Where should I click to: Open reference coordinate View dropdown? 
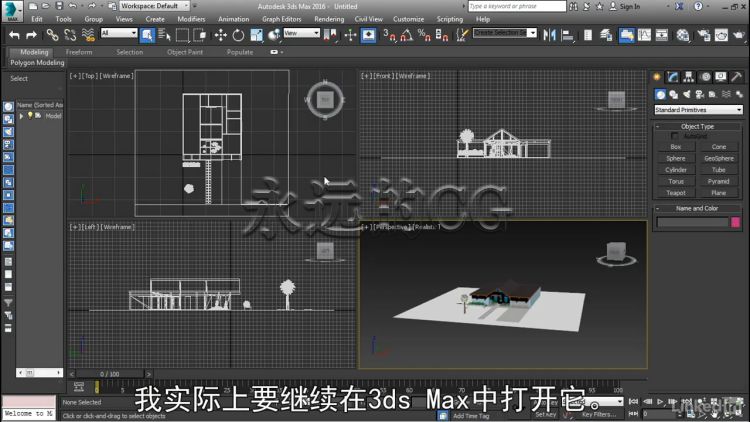(x=301, y=33)
